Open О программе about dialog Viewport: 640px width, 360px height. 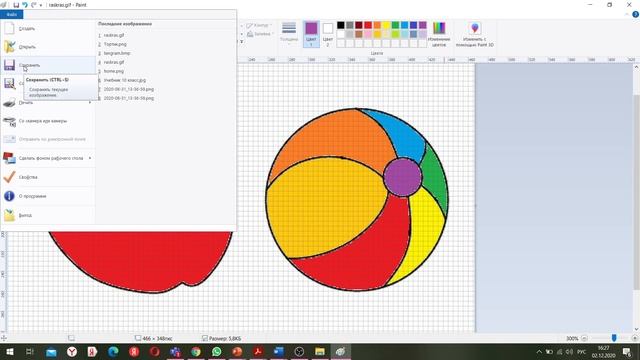[x=48, y=196]
